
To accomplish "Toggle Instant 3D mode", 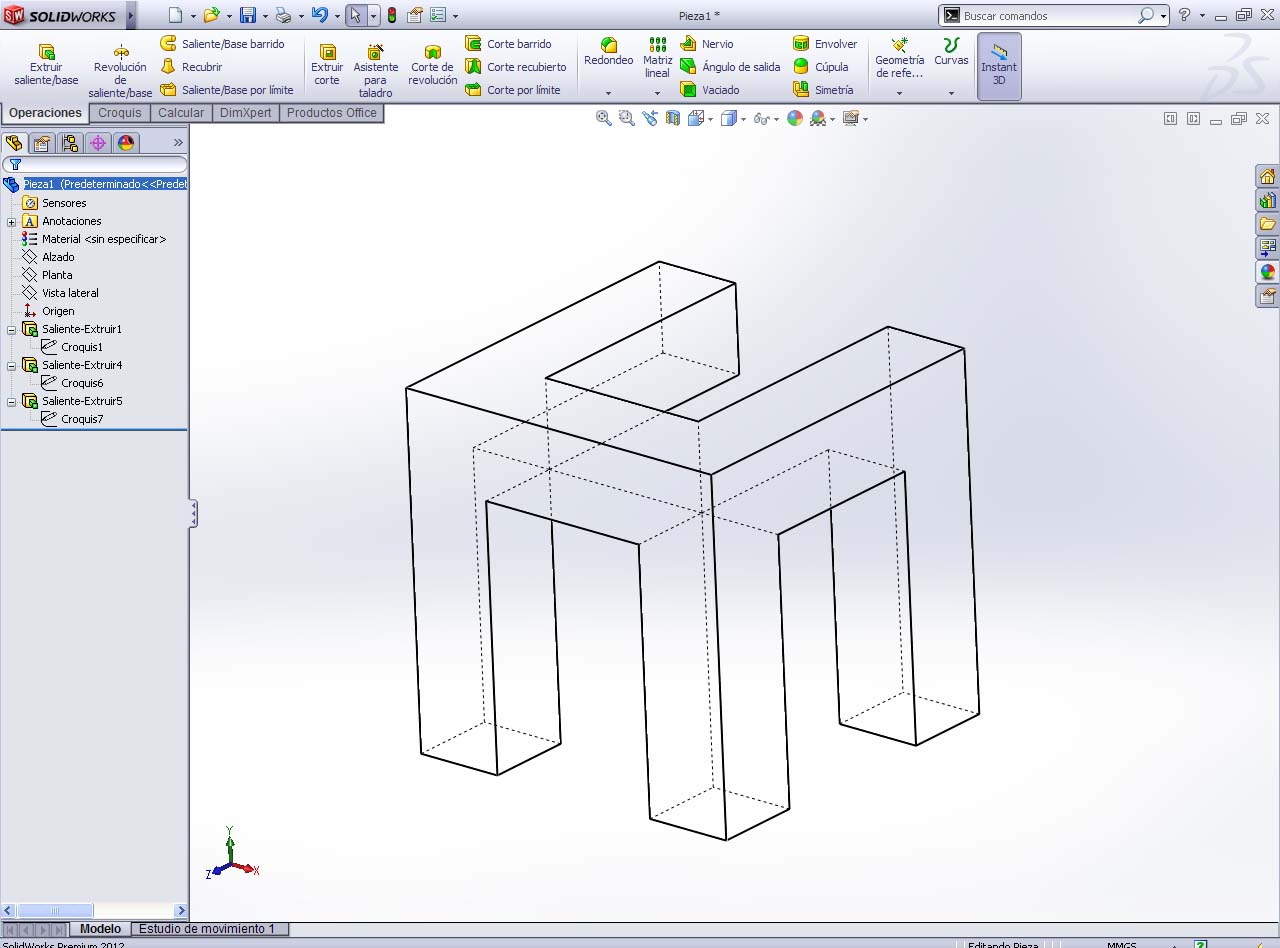I will (999, 66).
